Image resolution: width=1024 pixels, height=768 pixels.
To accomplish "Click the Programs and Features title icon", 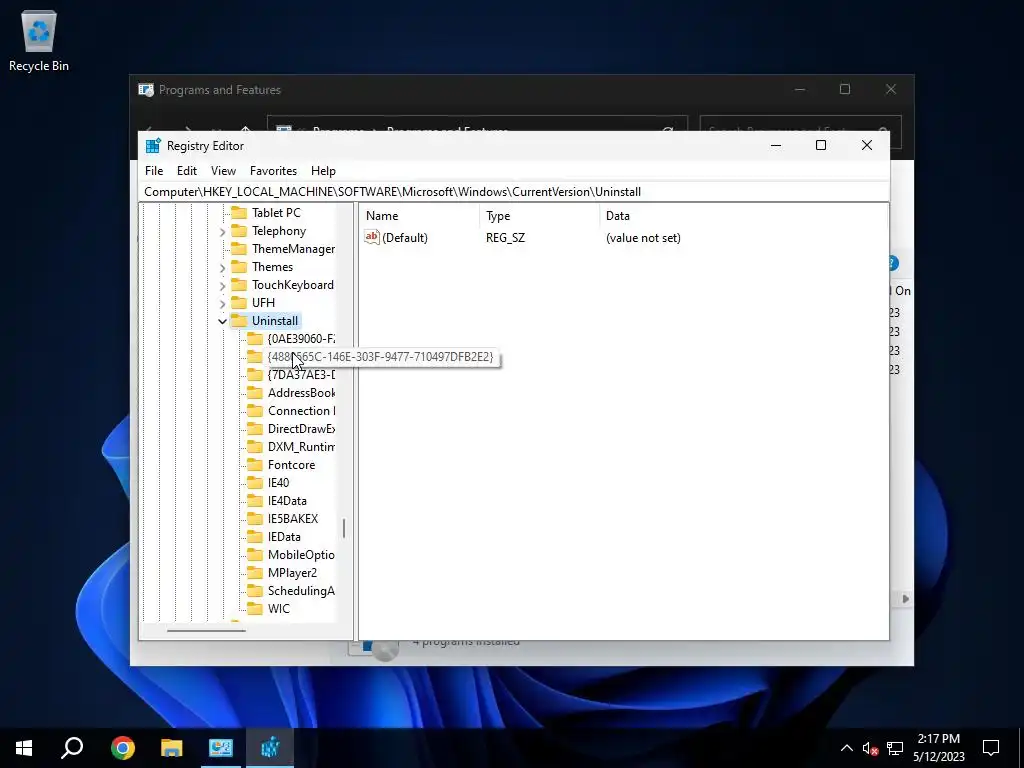I will click(x=146, y=90).
